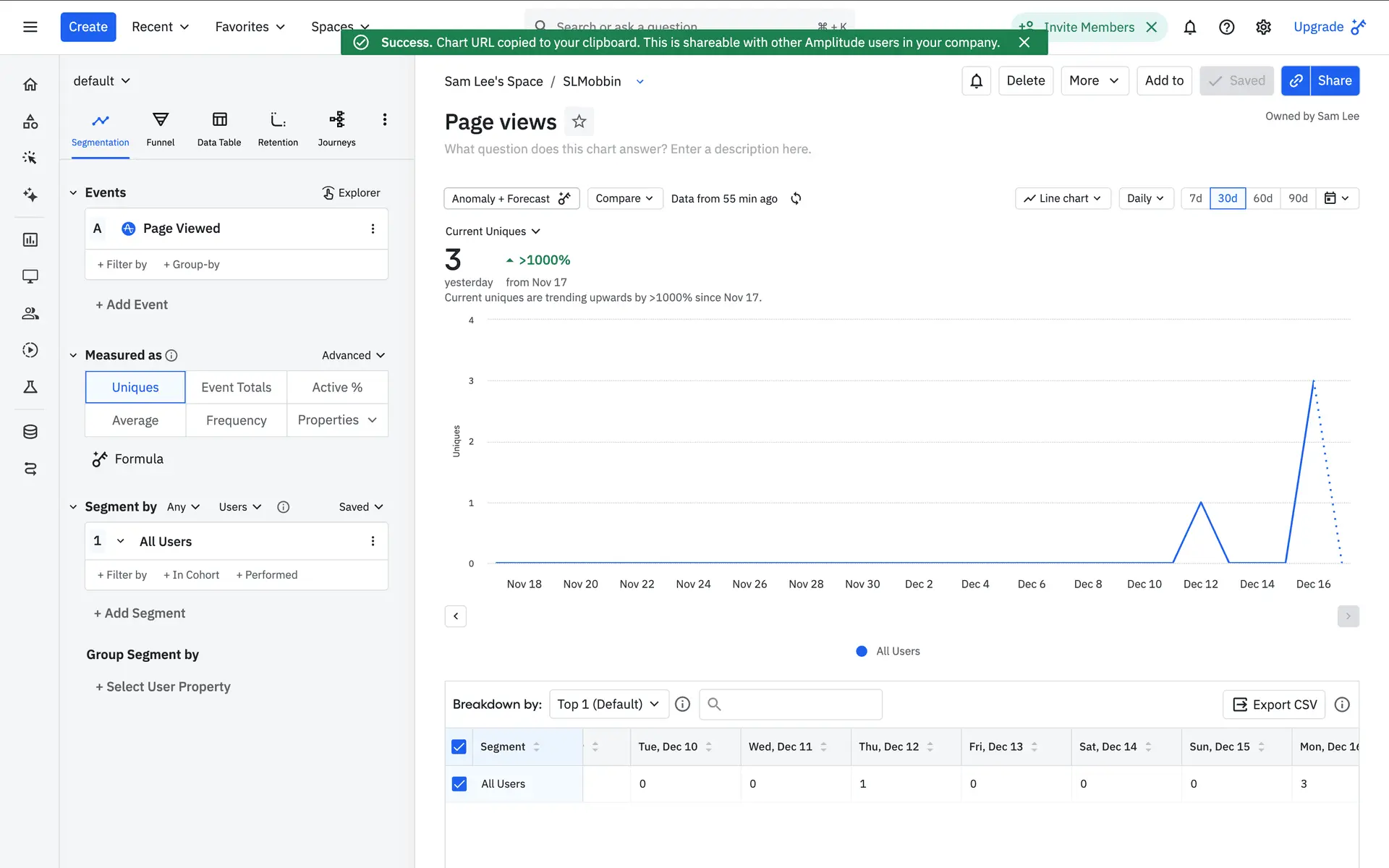This screenshot has width=1389, height=868.
Task: Click the Export CSV button
Action: 1274,704
